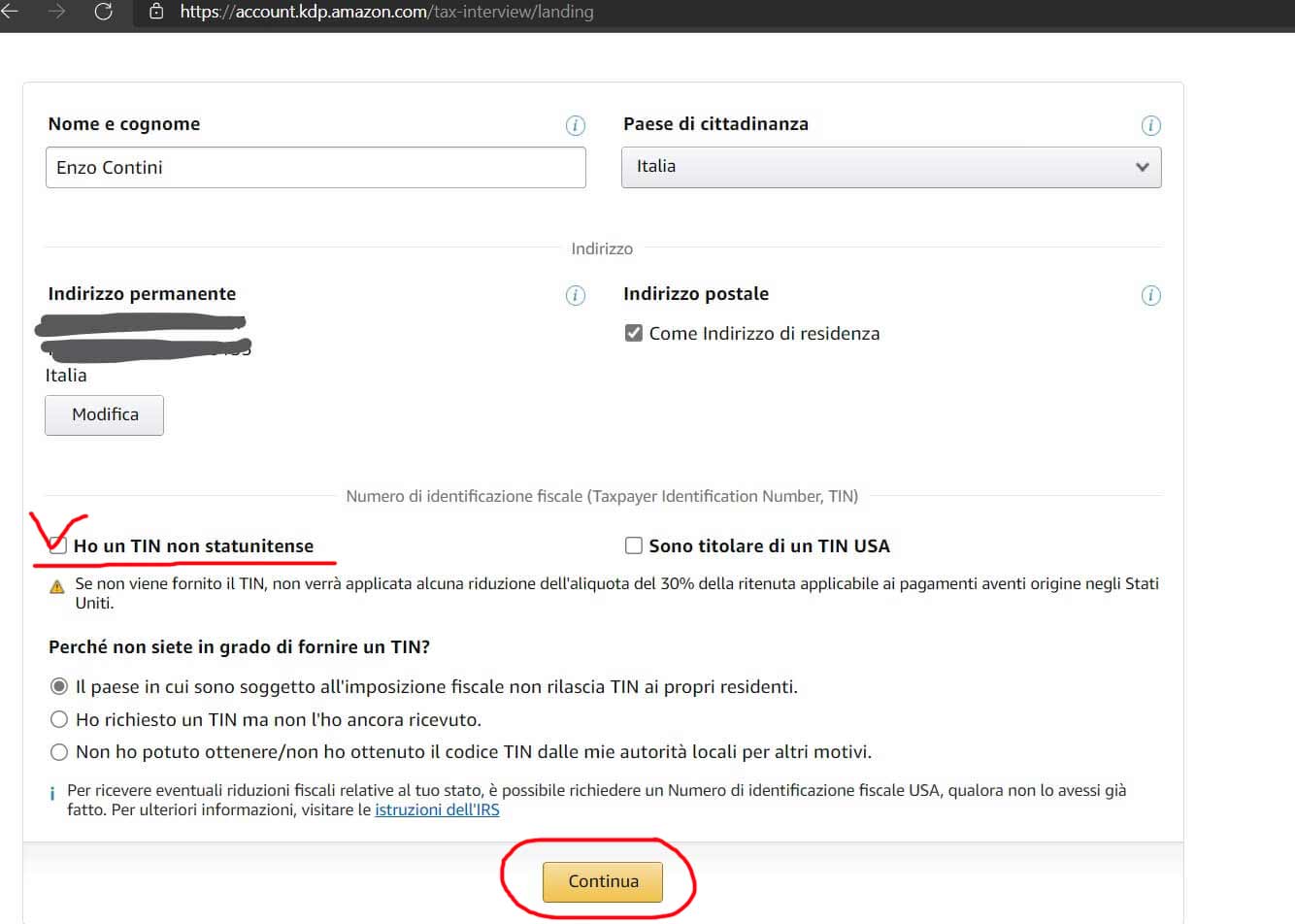
Task: Click the browser forward arrow
Action: click(x=56, y=13)
